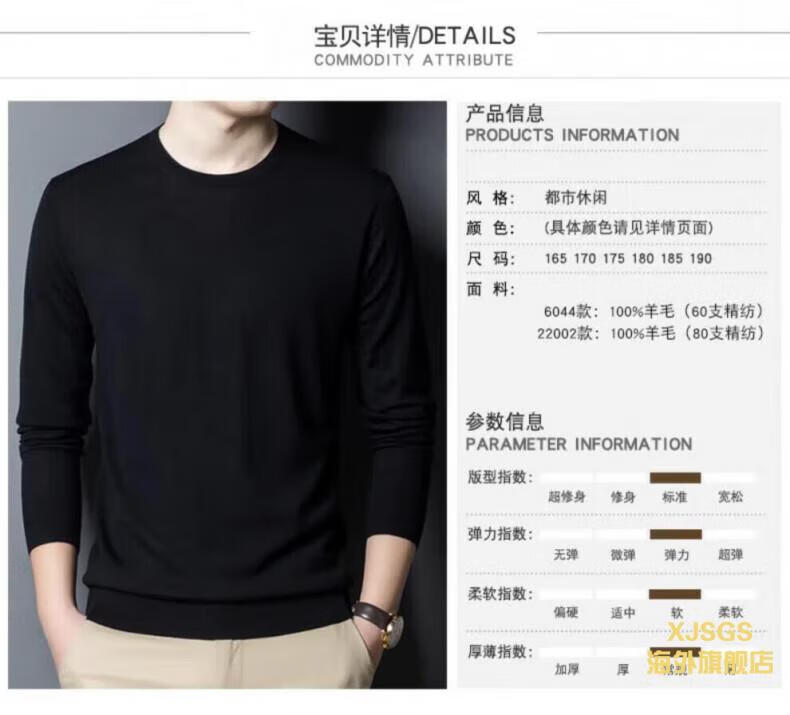Click the 超弹 elasticity label
The height and width of the screenshot is (715, 790).
[x=730, y=555]
